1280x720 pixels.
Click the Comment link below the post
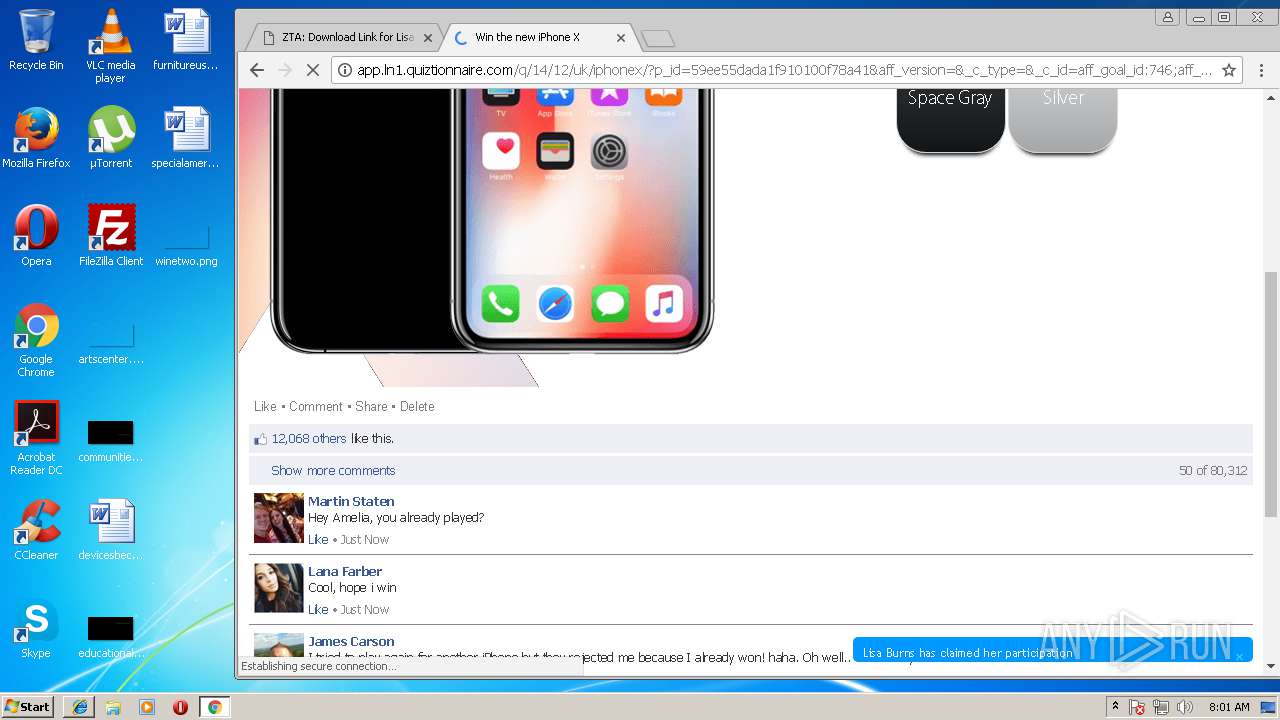[x=316, y=407]
